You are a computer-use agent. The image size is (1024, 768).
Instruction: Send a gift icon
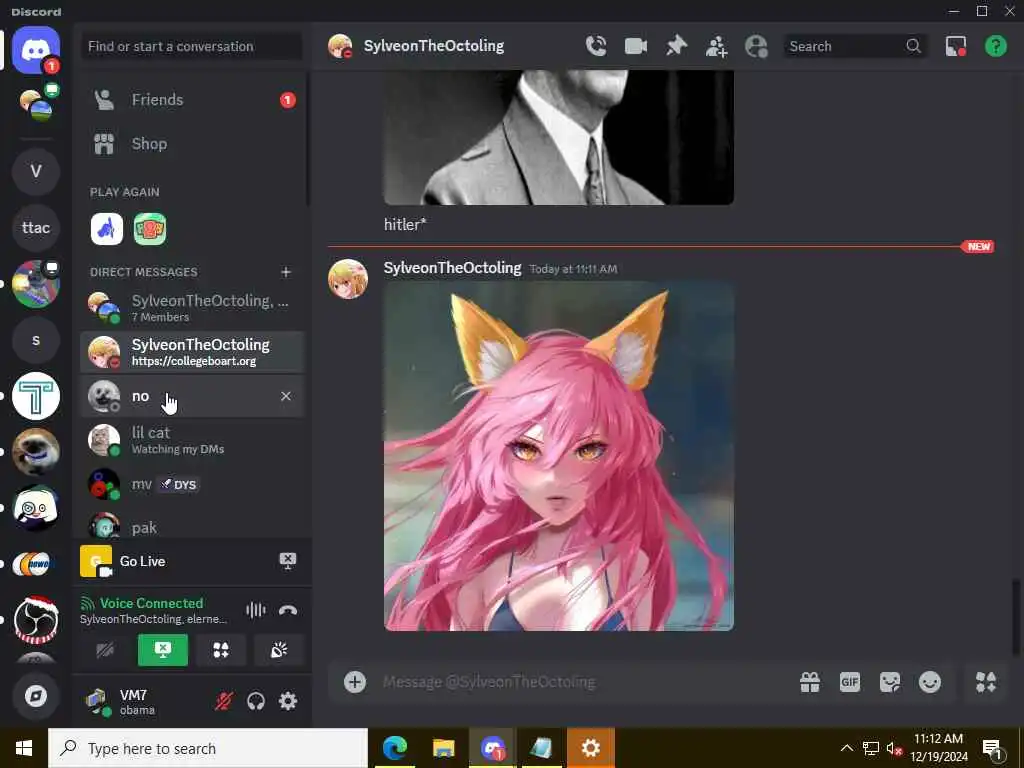tap(810, 682)
